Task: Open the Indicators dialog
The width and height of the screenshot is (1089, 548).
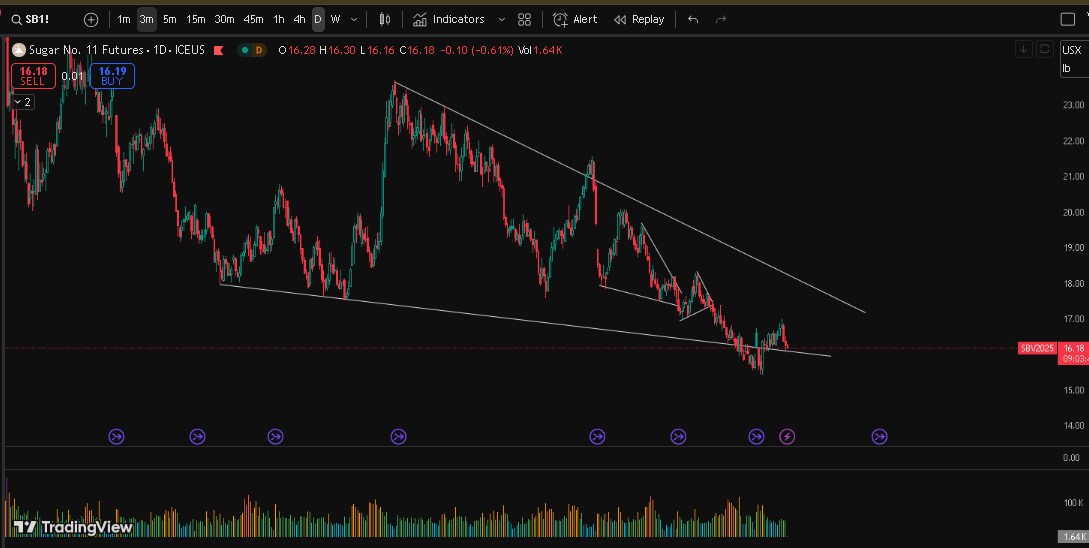Action: [449, 19]
